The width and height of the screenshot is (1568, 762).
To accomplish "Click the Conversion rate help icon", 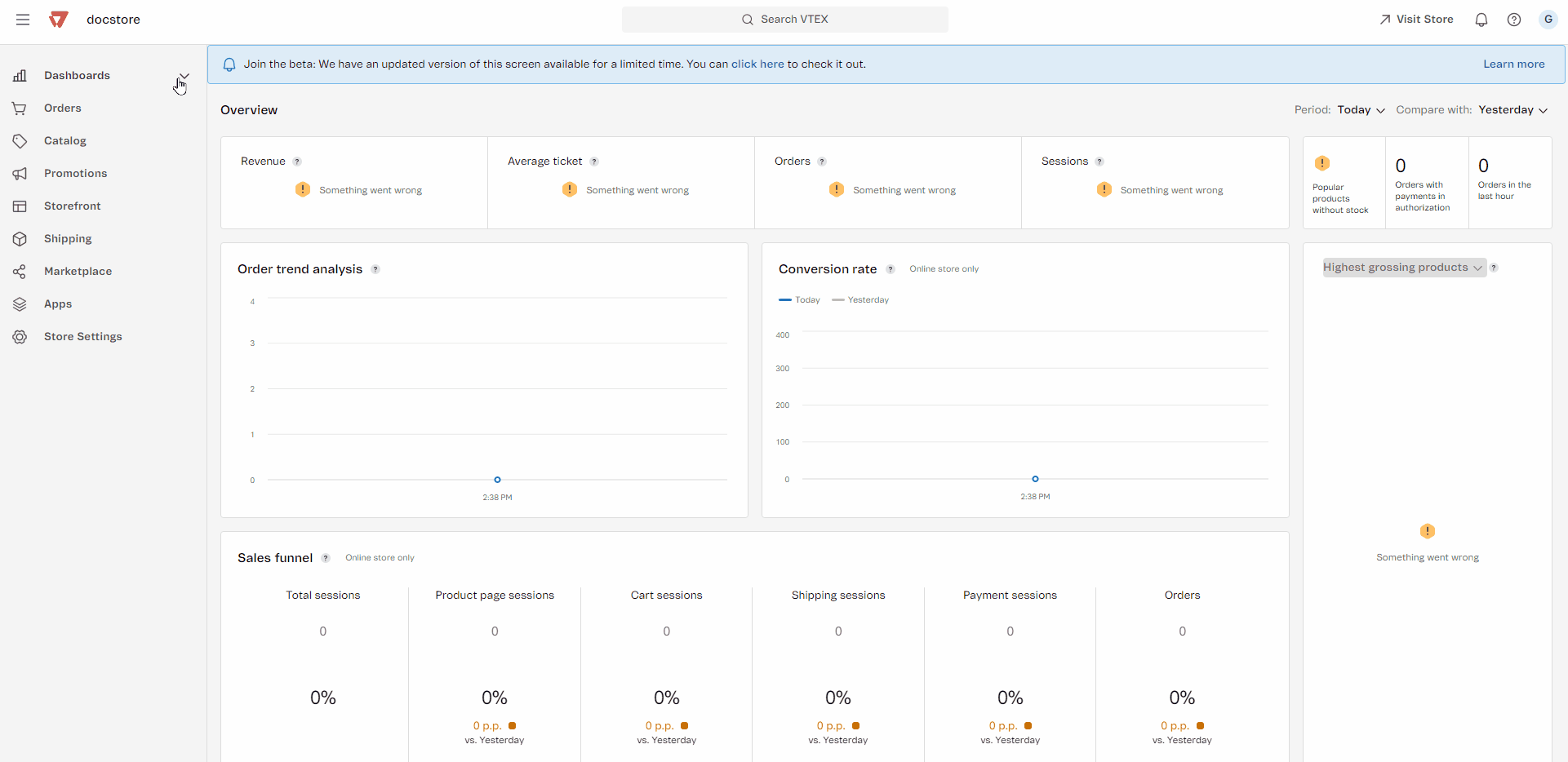I will point(891,269).
